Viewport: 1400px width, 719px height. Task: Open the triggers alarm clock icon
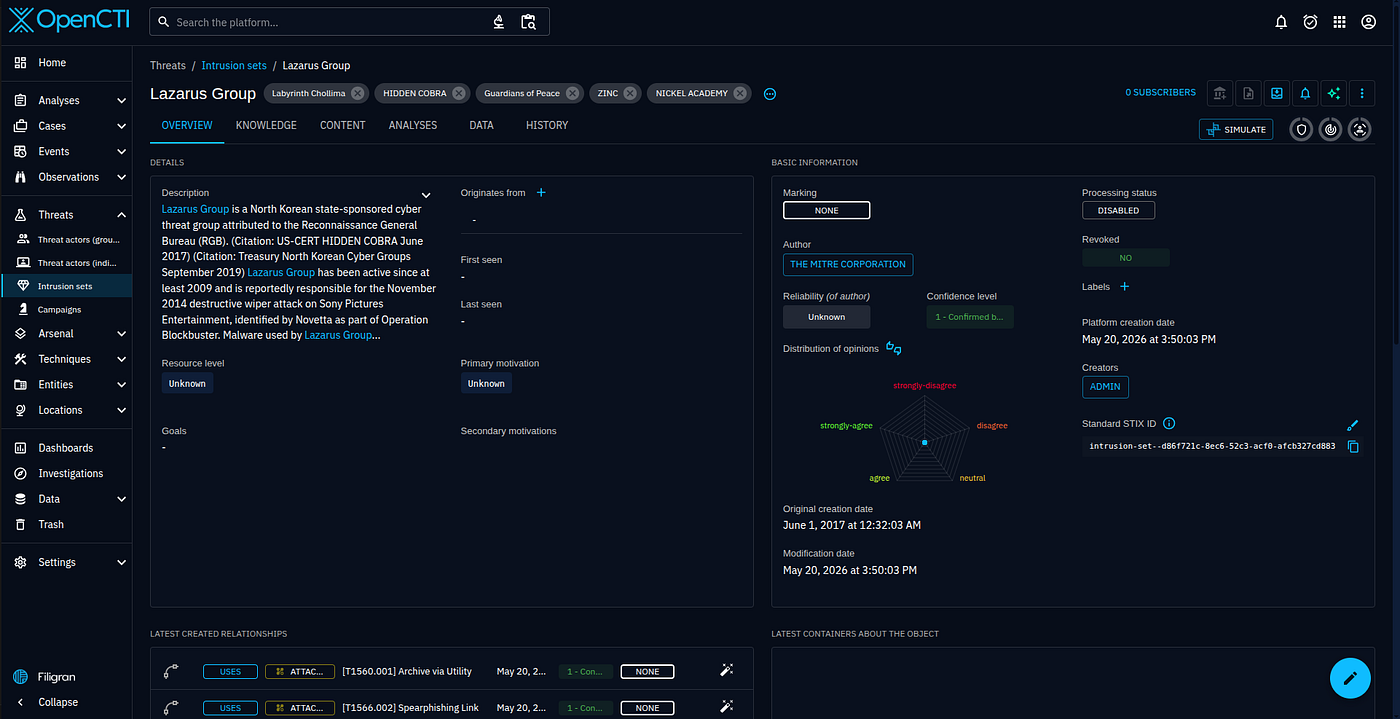(x=1310, y=22)
